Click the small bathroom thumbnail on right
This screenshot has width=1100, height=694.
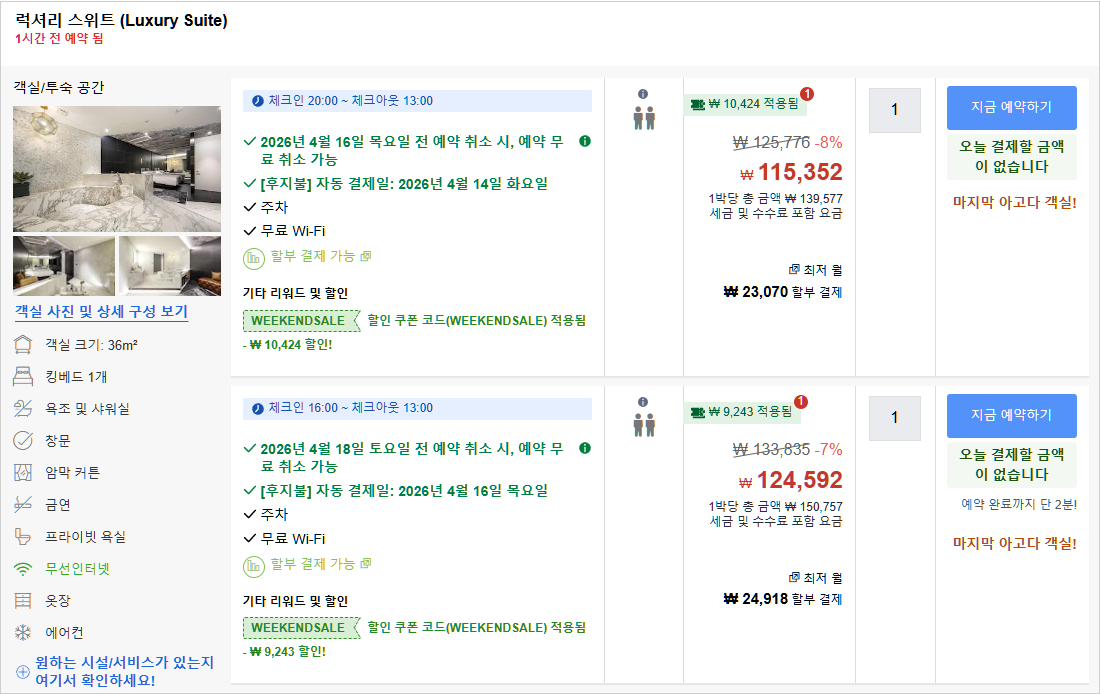[170, 265]
